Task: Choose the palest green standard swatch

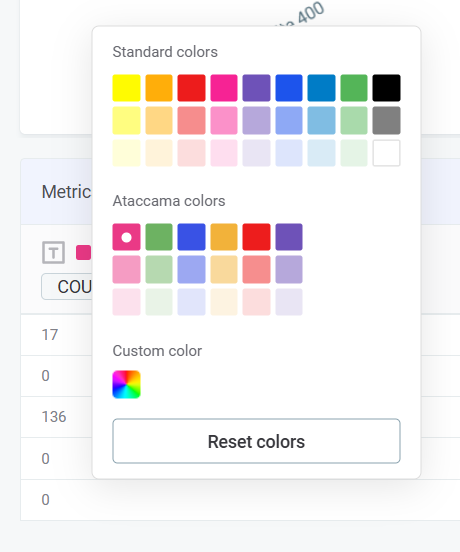Action: [x=354, y=153]
